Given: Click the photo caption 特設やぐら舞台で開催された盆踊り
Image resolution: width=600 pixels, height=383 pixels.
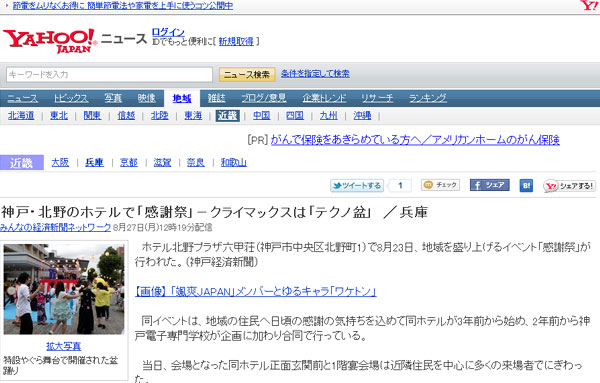Looking at the screenshot, I should click(61, 365).
